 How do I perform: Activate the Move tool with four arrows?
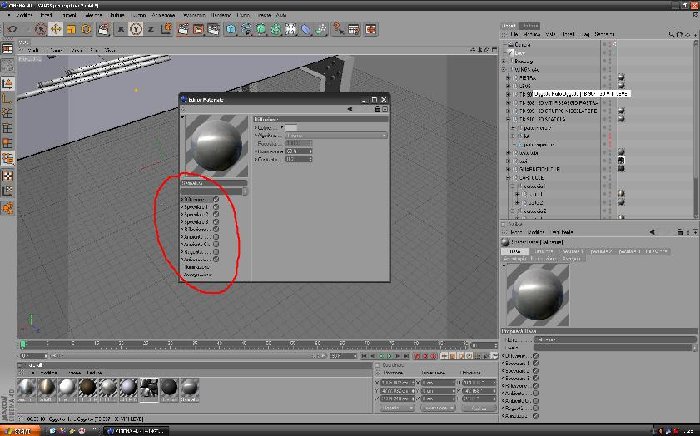[x=56, y=29]
